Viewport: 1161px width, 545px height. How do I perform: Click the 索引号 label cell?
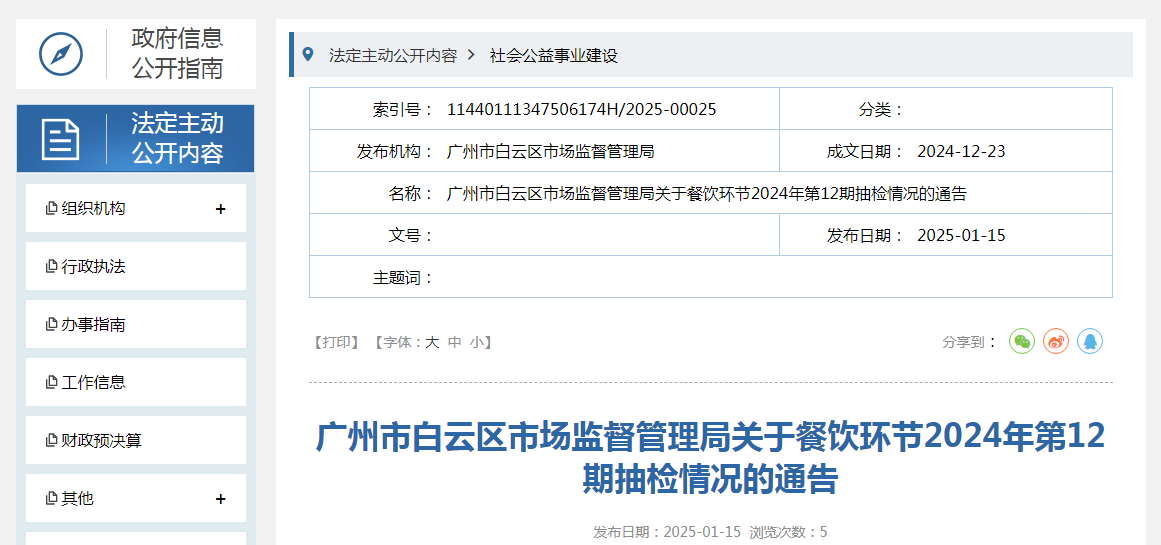point(403,110)
